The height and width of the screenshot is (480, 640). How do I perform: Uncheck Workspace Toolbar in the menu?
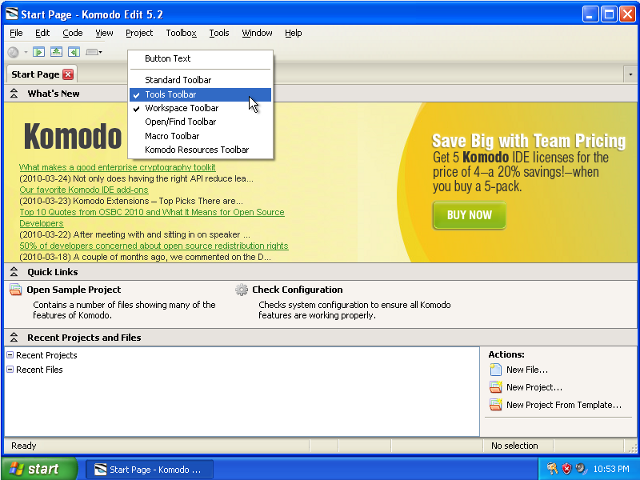[x=200, y=108]
